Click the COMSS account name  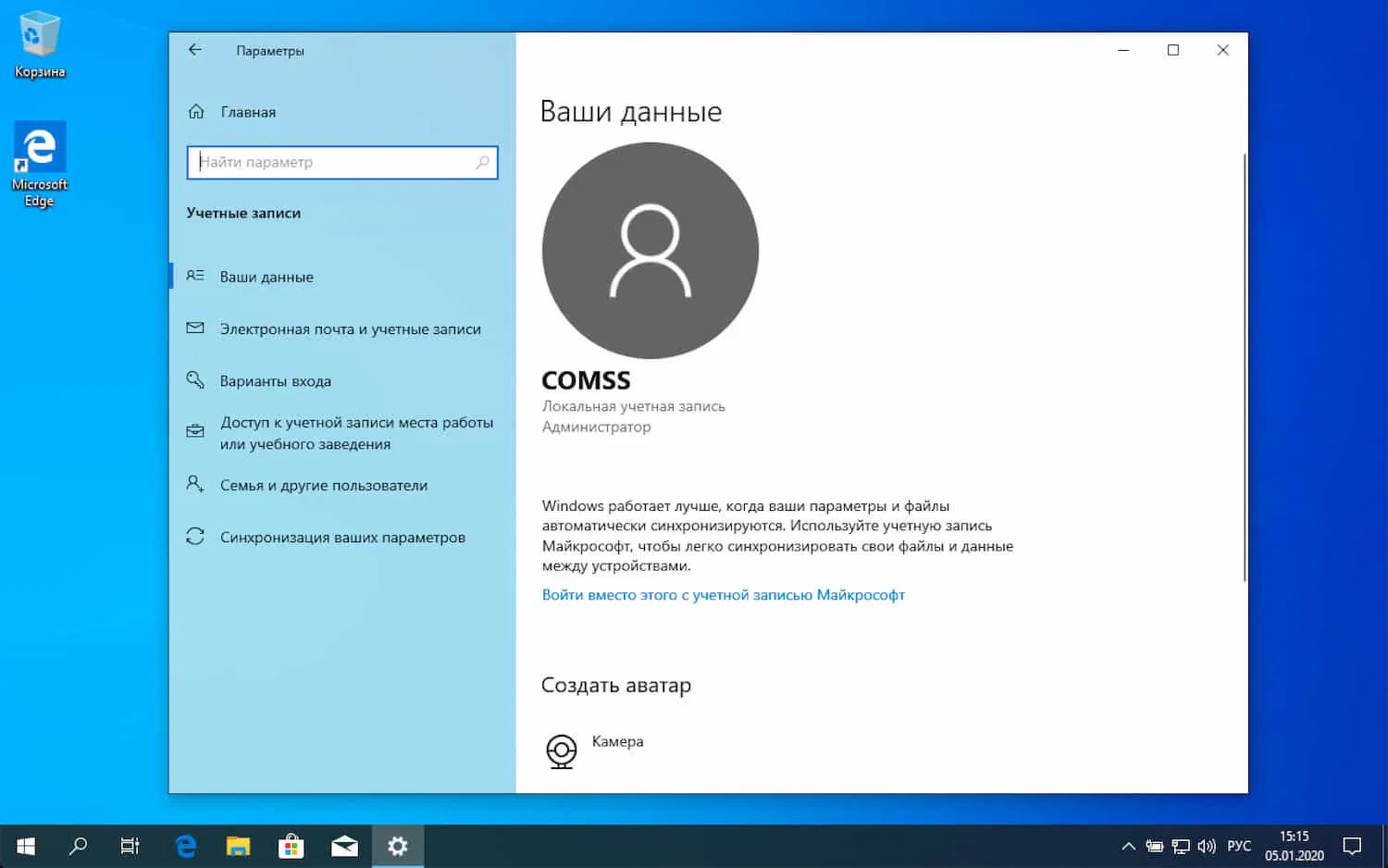(586, 380)
